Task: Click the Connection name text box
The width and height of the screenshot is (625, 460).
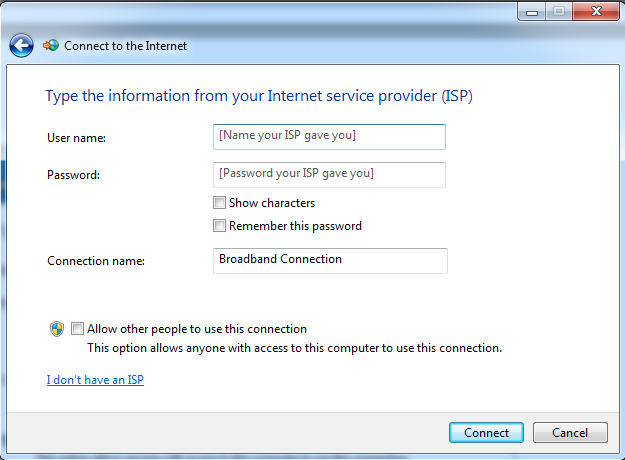Action: pos(330,261)
